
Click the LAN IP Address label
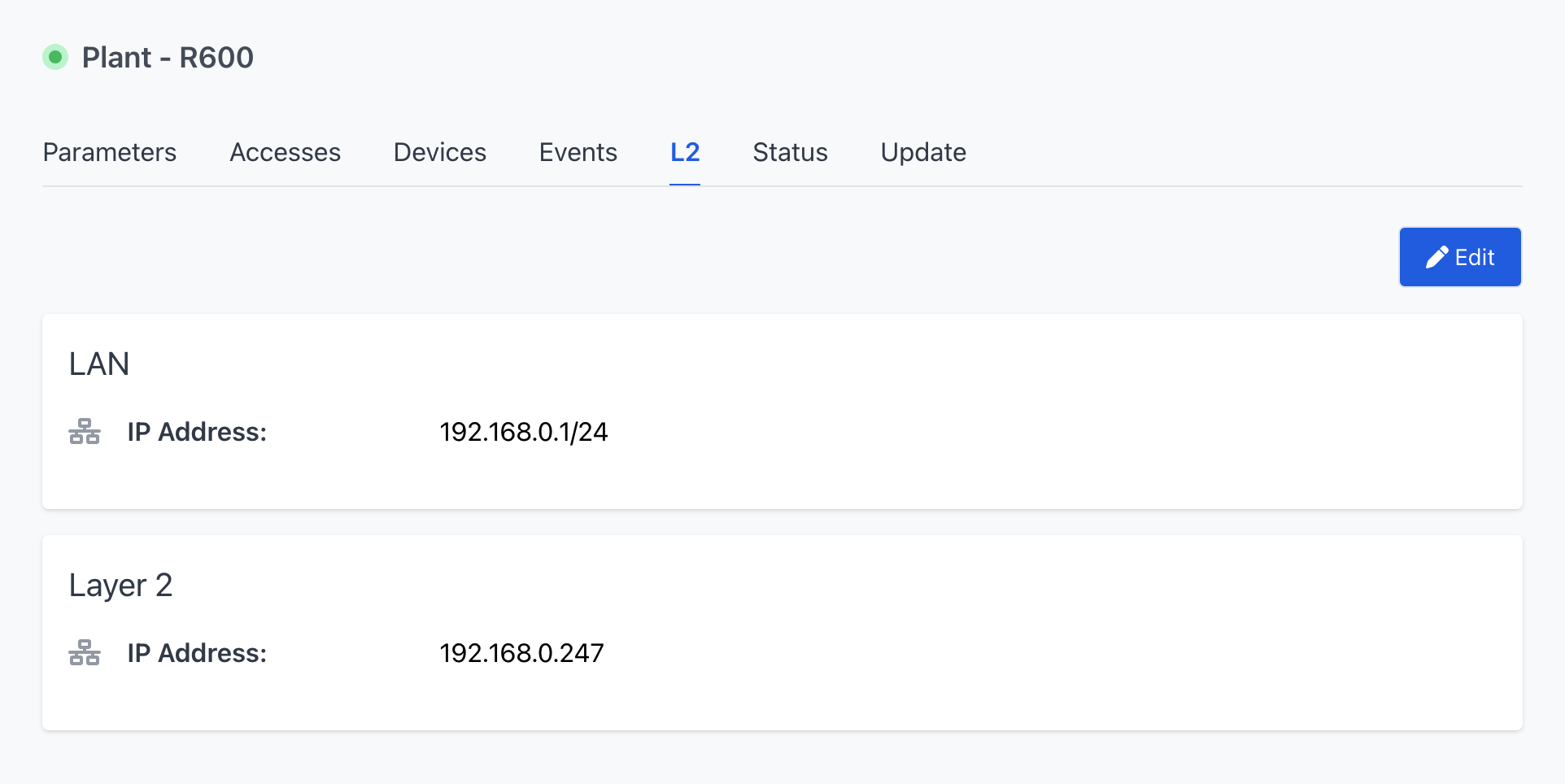(x=197, y=432)
